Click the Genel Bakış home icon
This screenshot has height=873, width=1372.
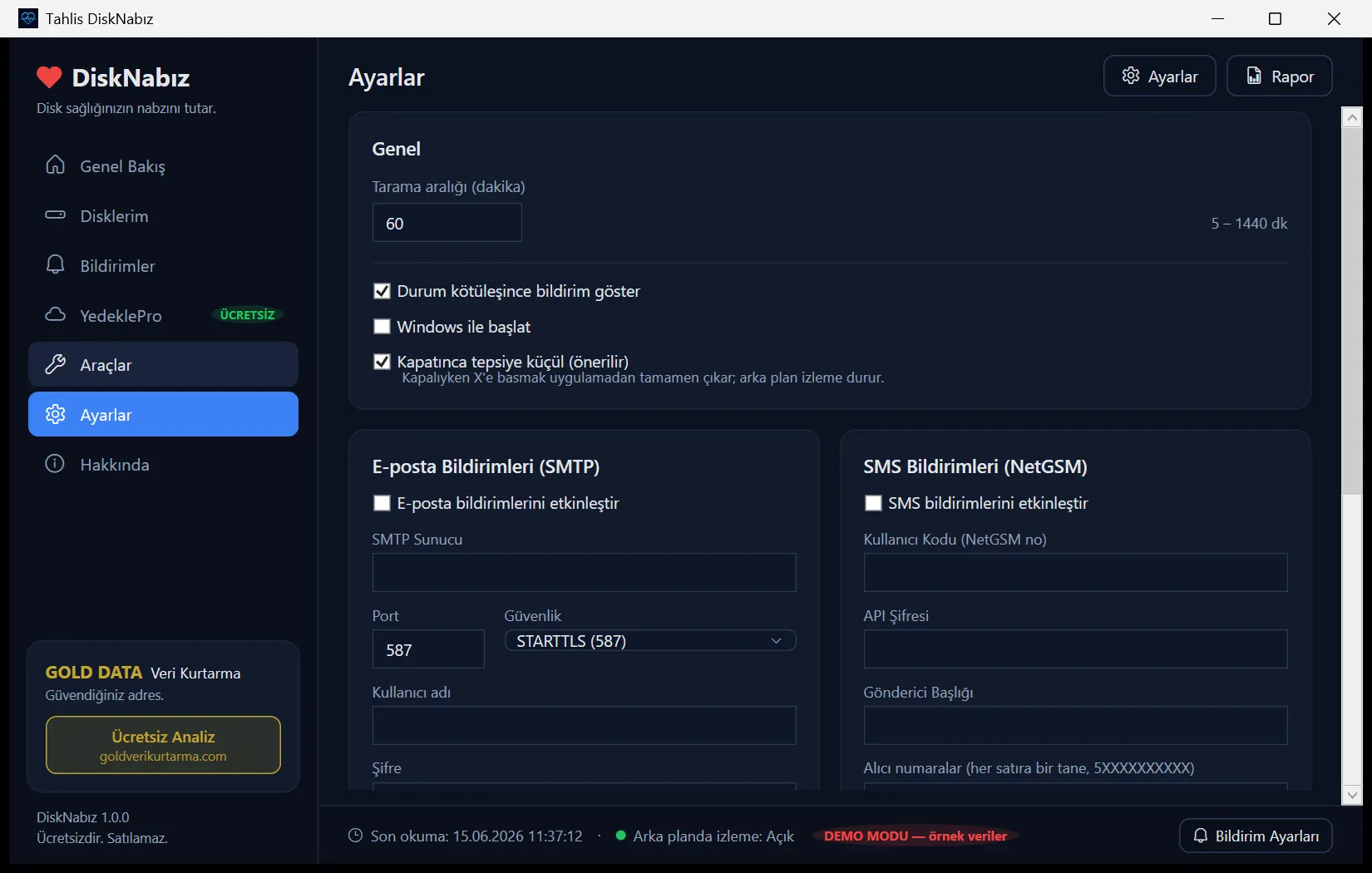tap(55, 165)
